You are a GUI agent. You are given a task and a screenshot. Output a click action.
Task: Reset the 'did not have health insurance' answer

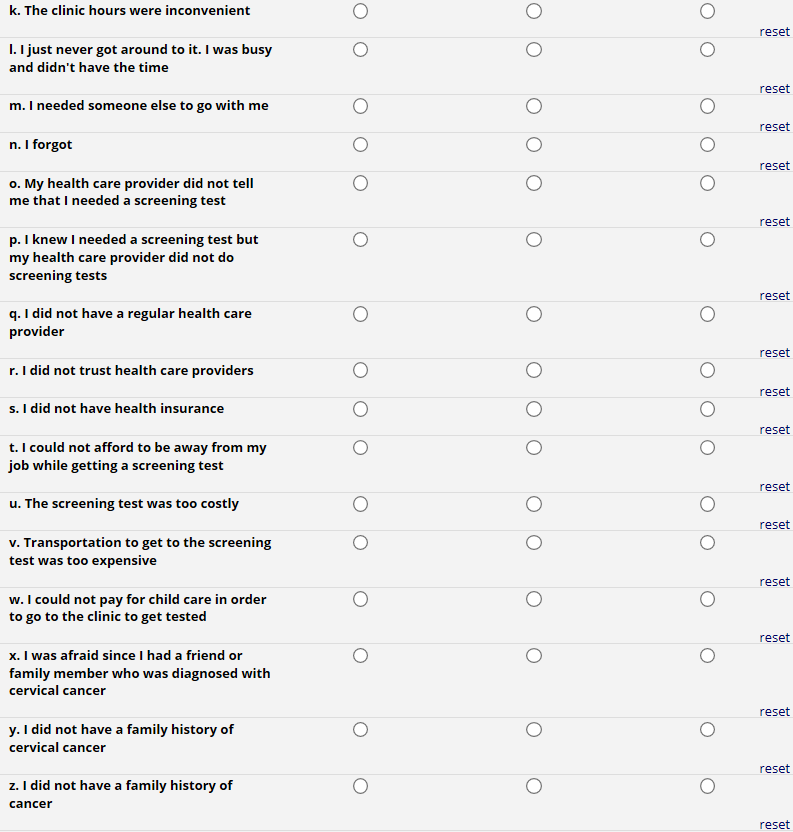[x=774, y=430]
